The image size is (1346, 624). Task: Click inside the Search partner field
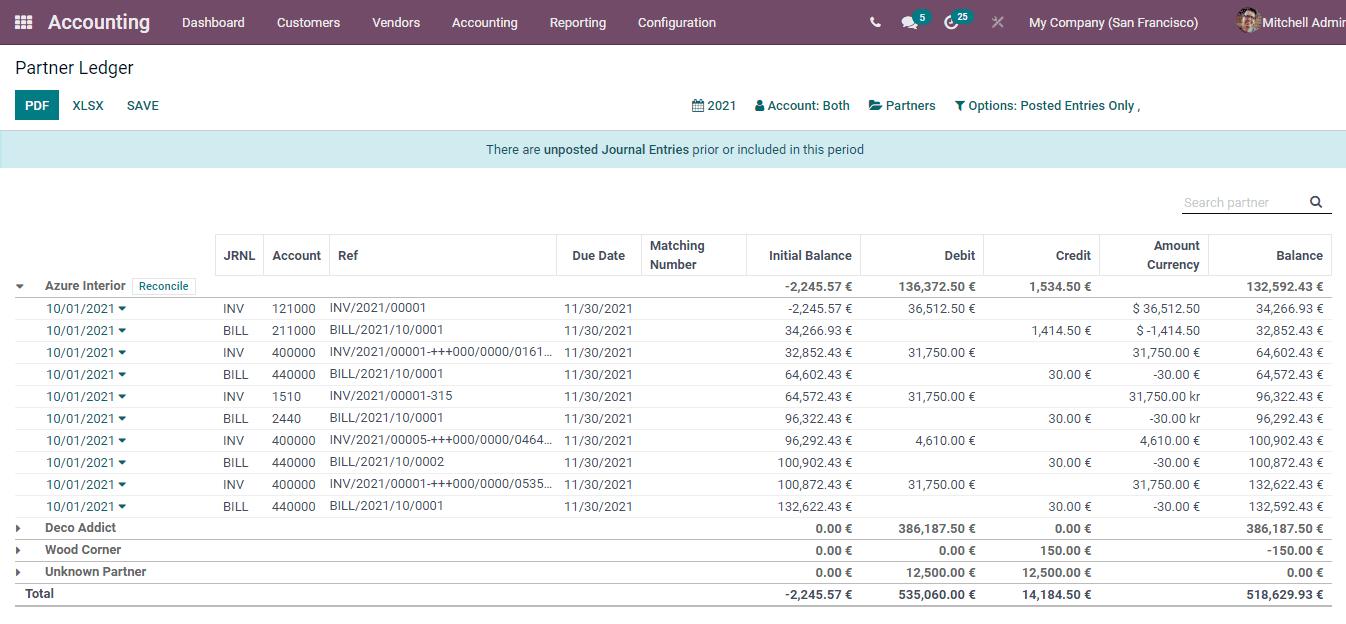pyautogui.click(x=1240, y=201)
